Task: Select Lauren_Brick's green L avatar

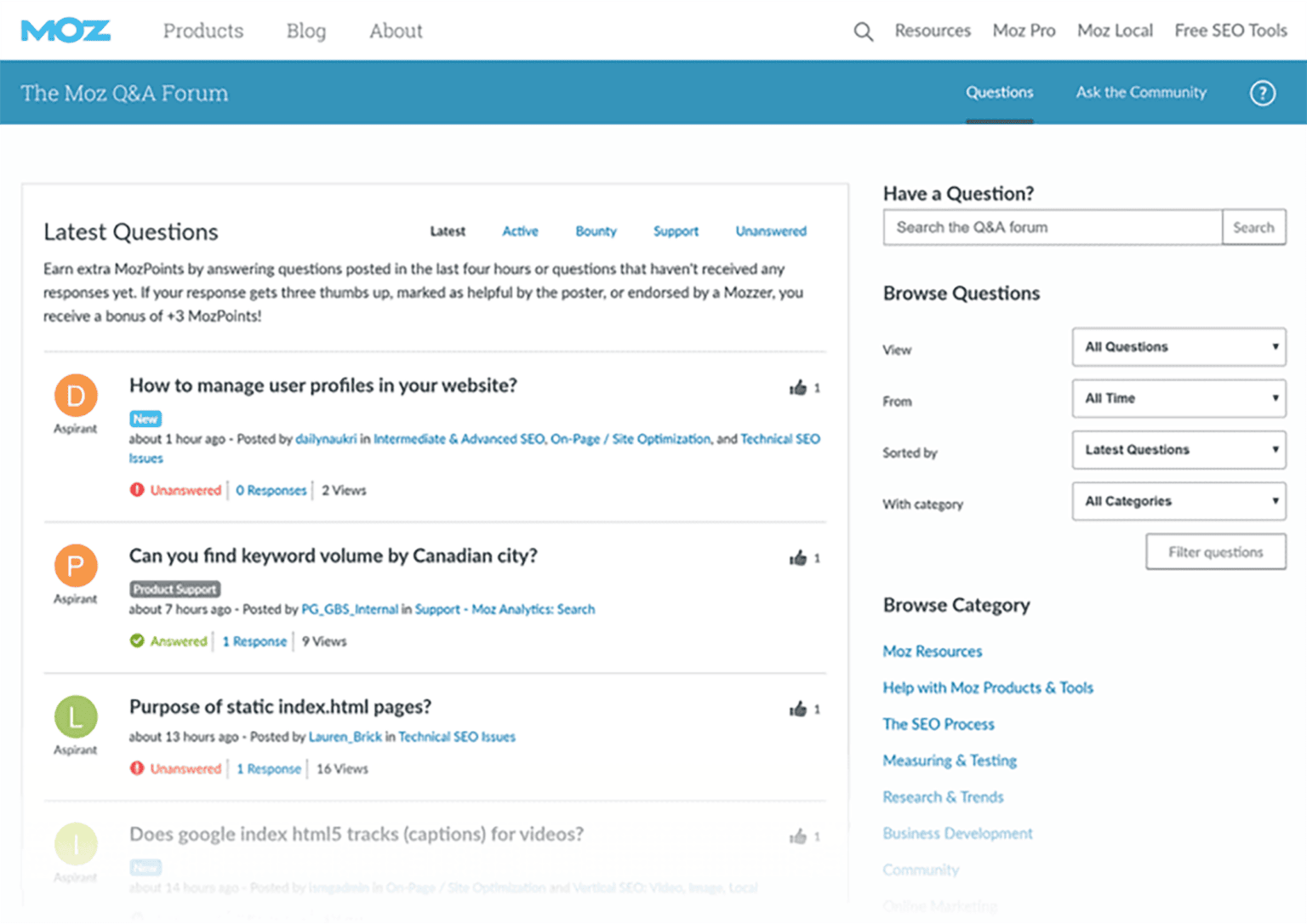Action: 75,717
